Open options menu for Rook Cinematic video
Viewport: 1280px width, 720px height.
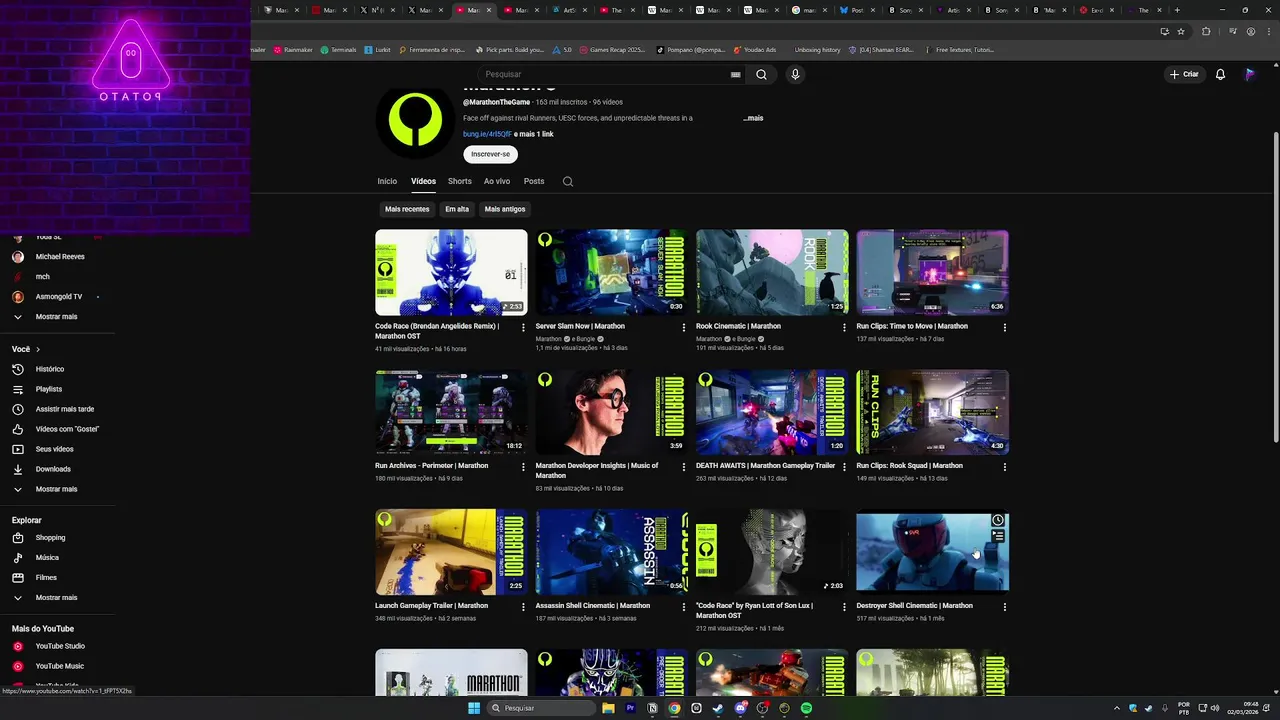pyautogui.click(x=844, y=327)
